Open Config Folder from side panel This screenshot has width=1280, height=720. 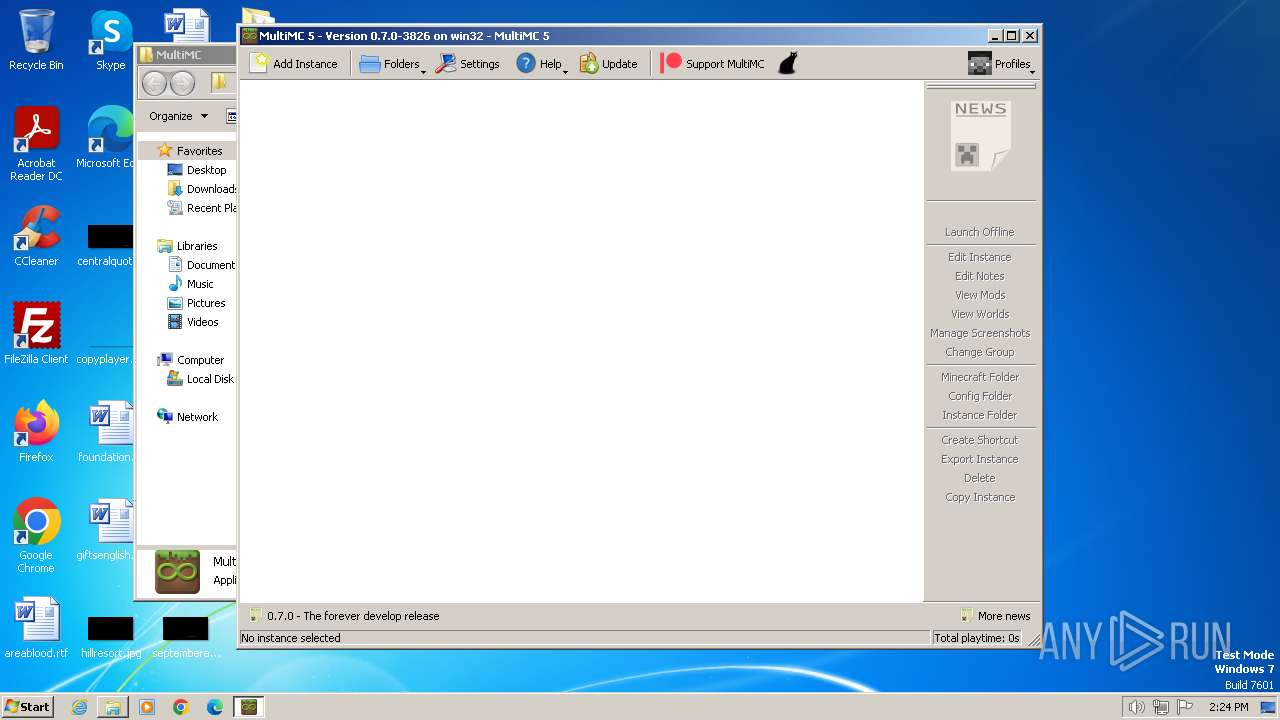pos(980,396)
